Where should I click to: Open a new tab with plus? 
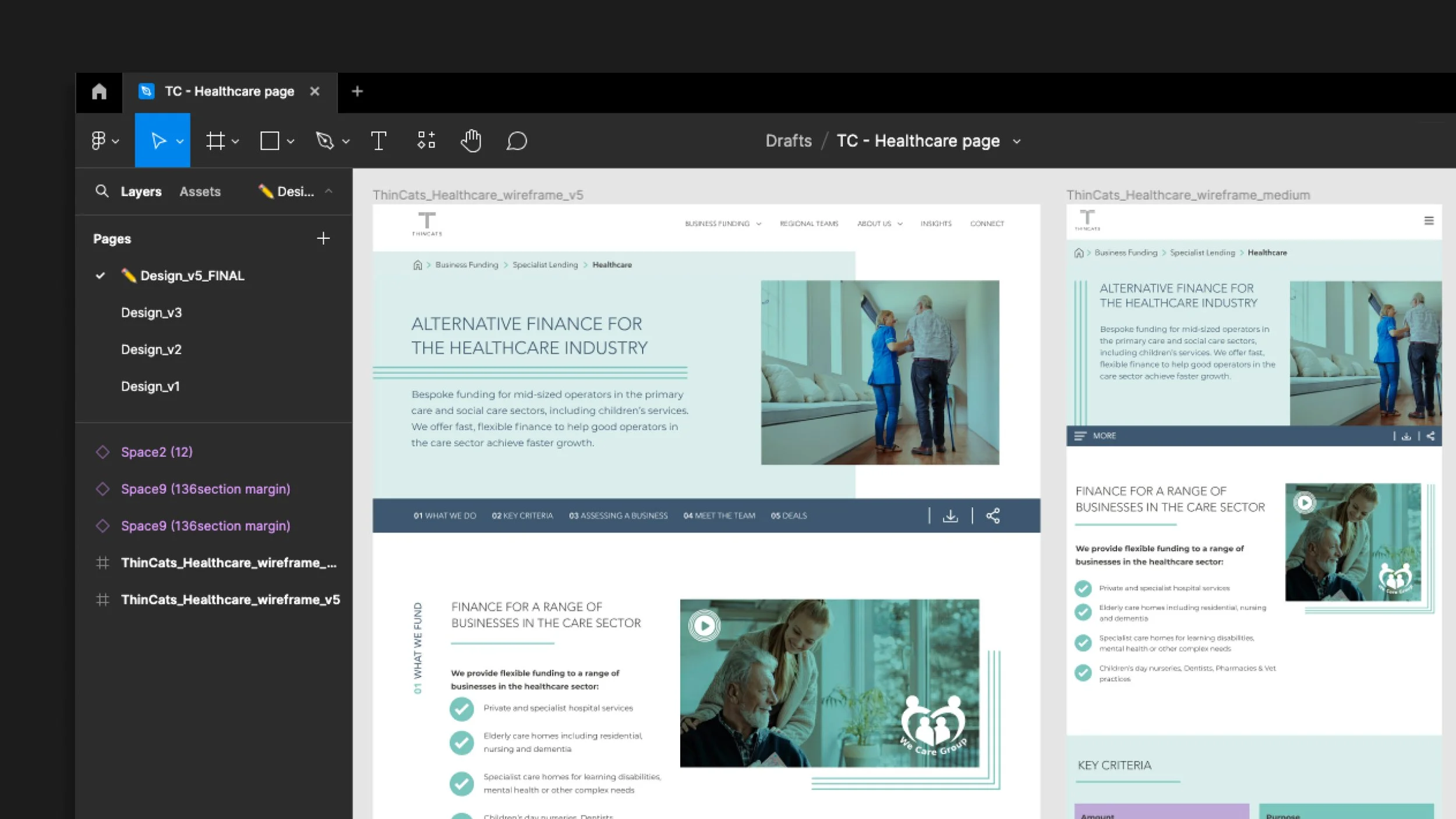(x=357, y=91)
